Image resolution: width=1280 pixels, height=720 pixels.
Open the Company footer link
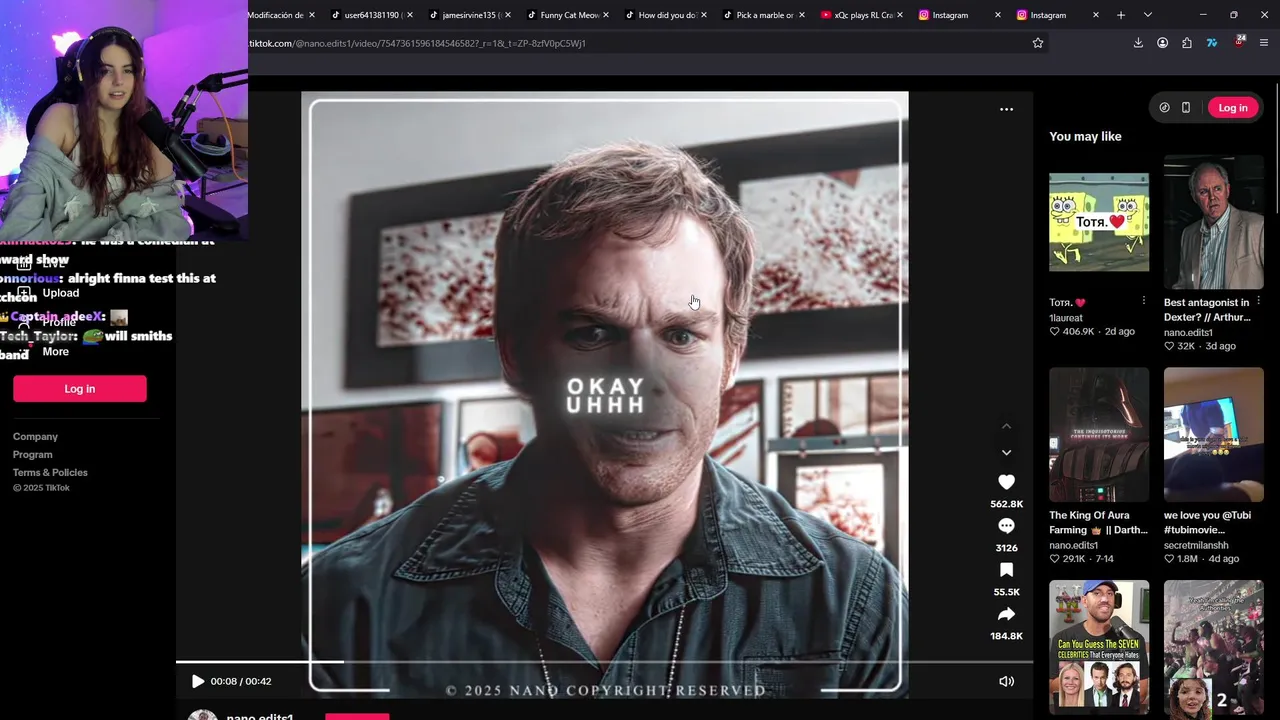pyautogui.click(x=35, y=437)
